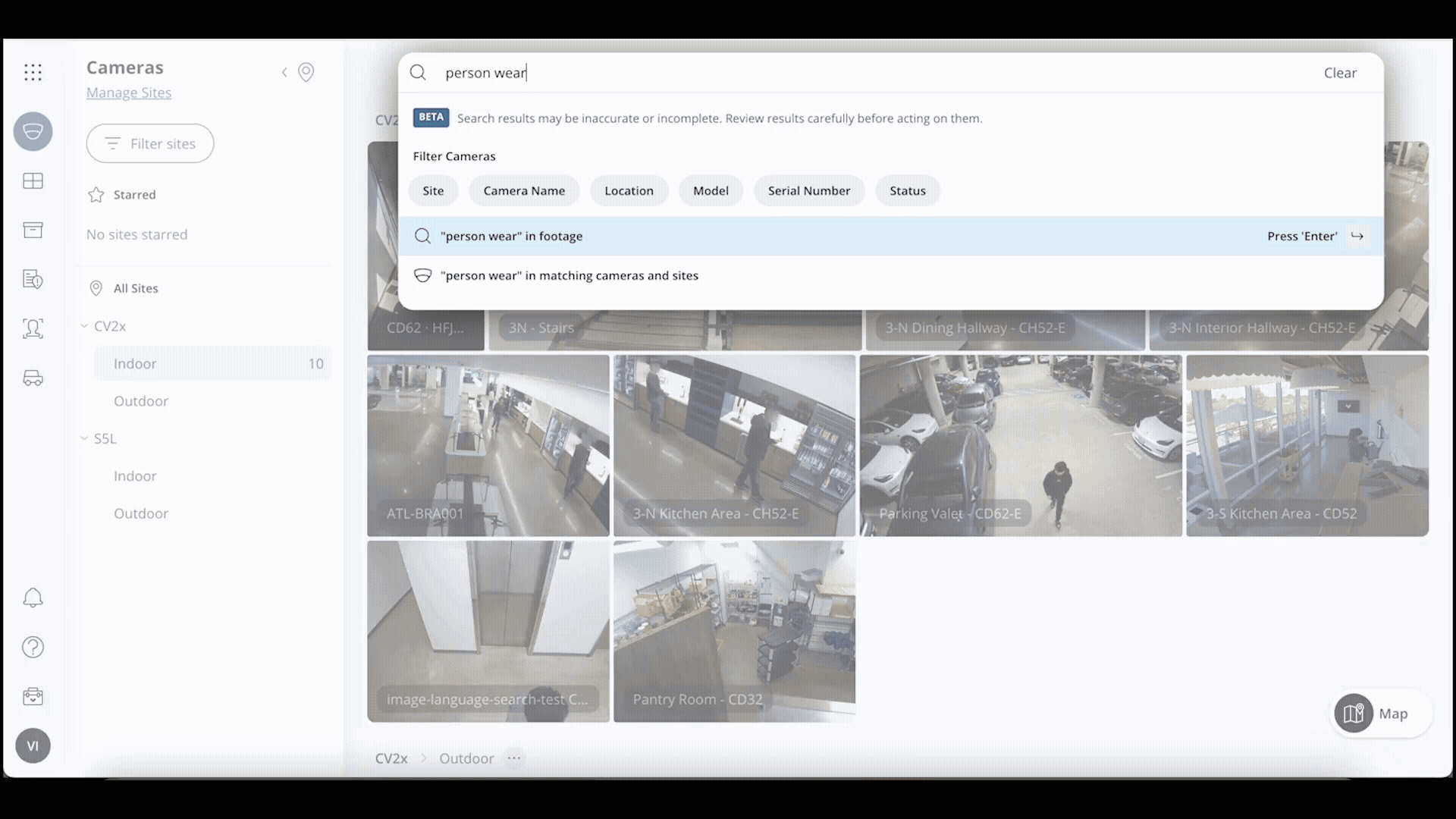Open the archive box sidebar icon
1456x819 pixels.
tap(33, 230)
